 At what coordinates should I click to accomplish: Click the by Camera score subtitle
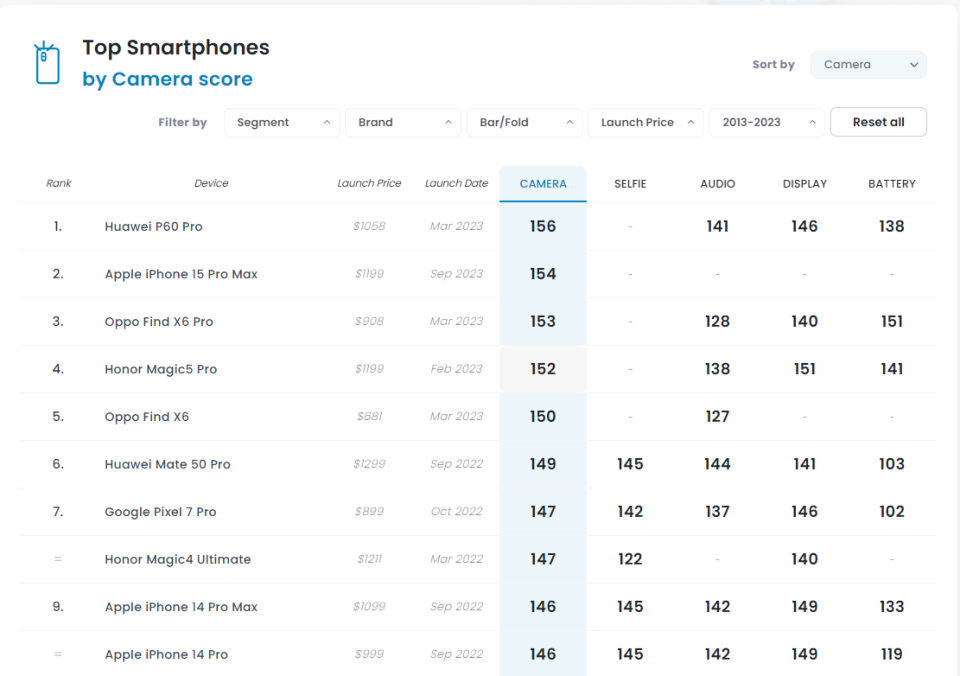pos(168,80)
